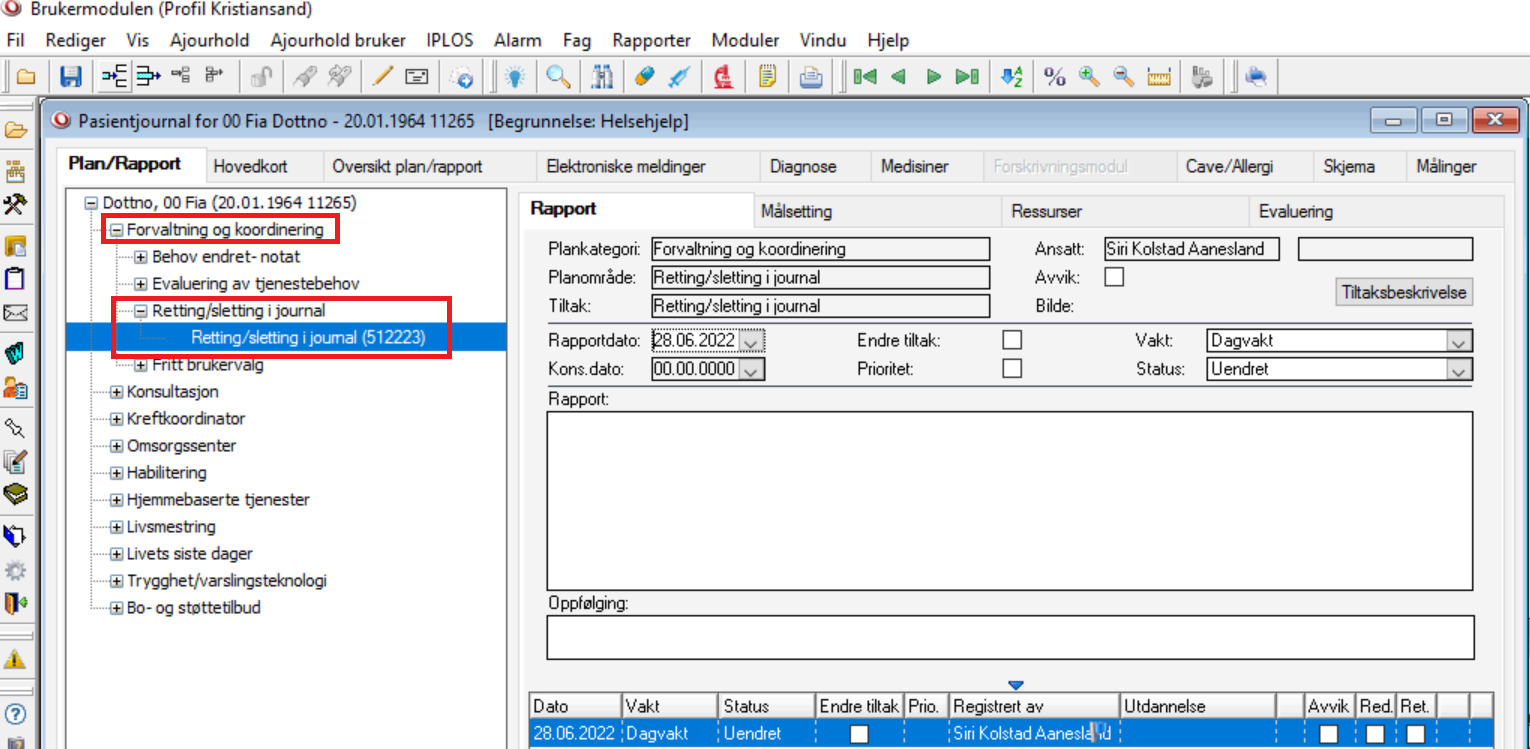Open the Rapporter menu

651,41
